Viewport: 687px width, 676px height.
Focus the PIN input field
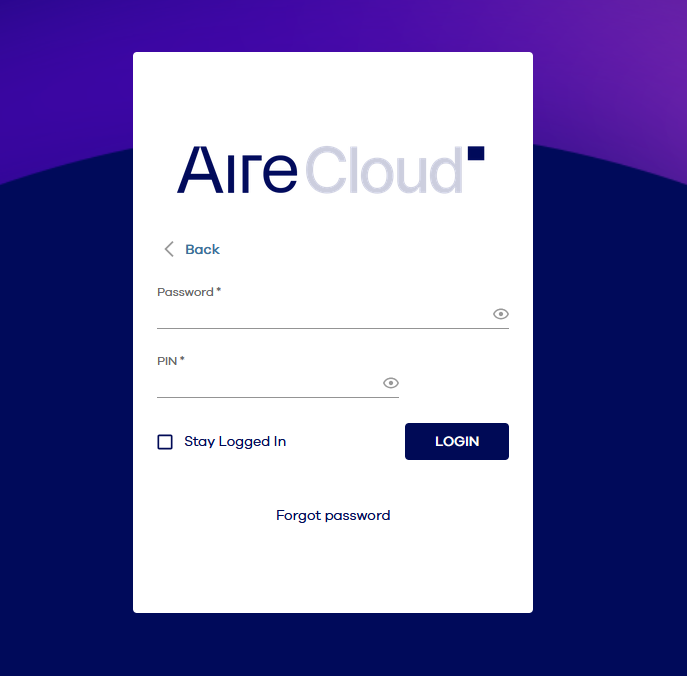[267, 383]
